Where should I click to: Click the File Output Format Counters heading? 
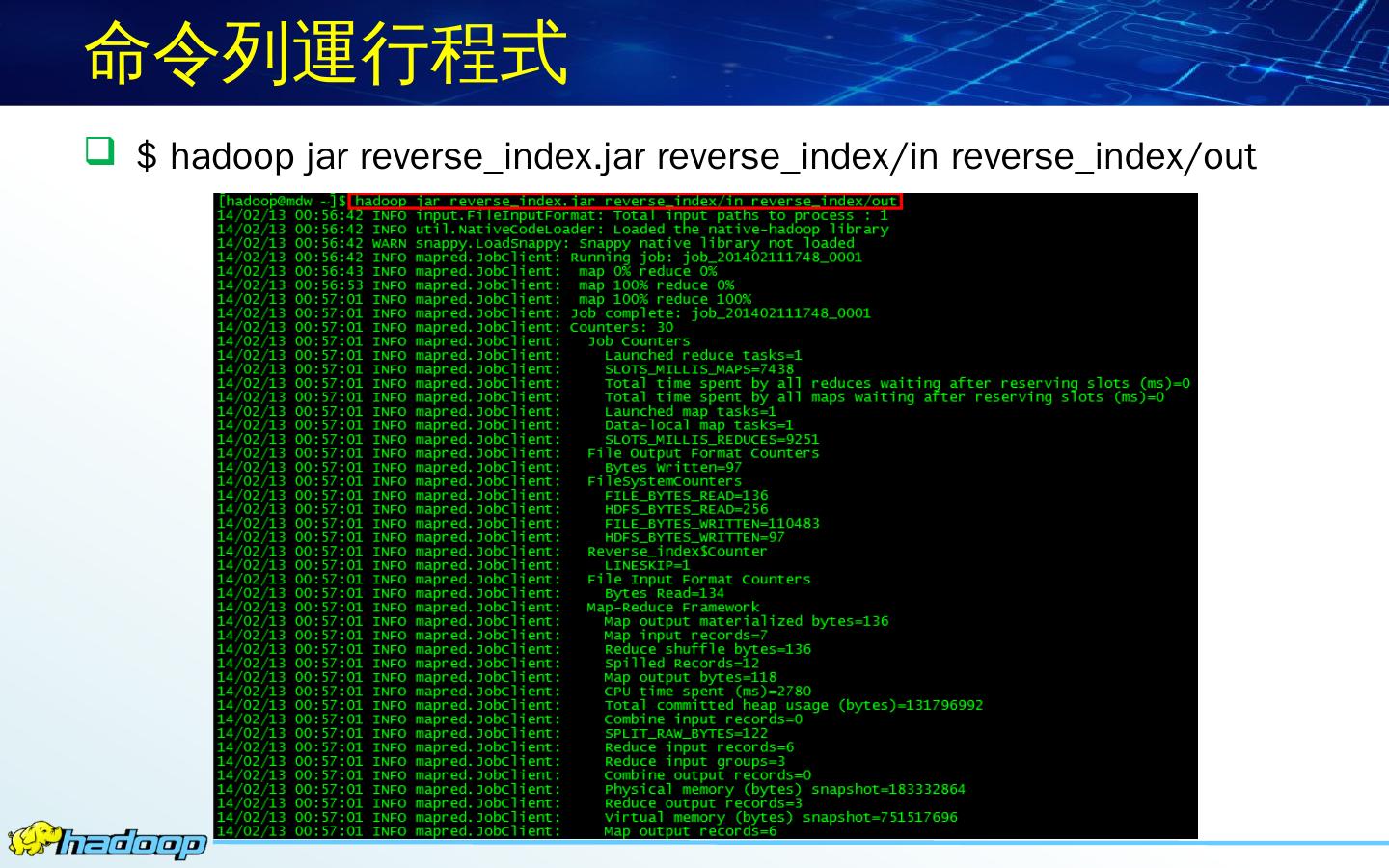click(x=702, y=453)
